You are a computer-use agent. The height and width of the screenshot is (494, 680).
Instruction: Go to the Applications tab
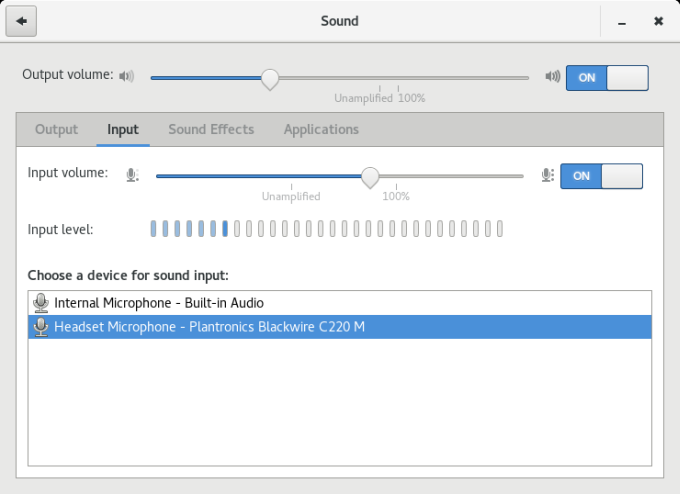[x=321, y=129]
